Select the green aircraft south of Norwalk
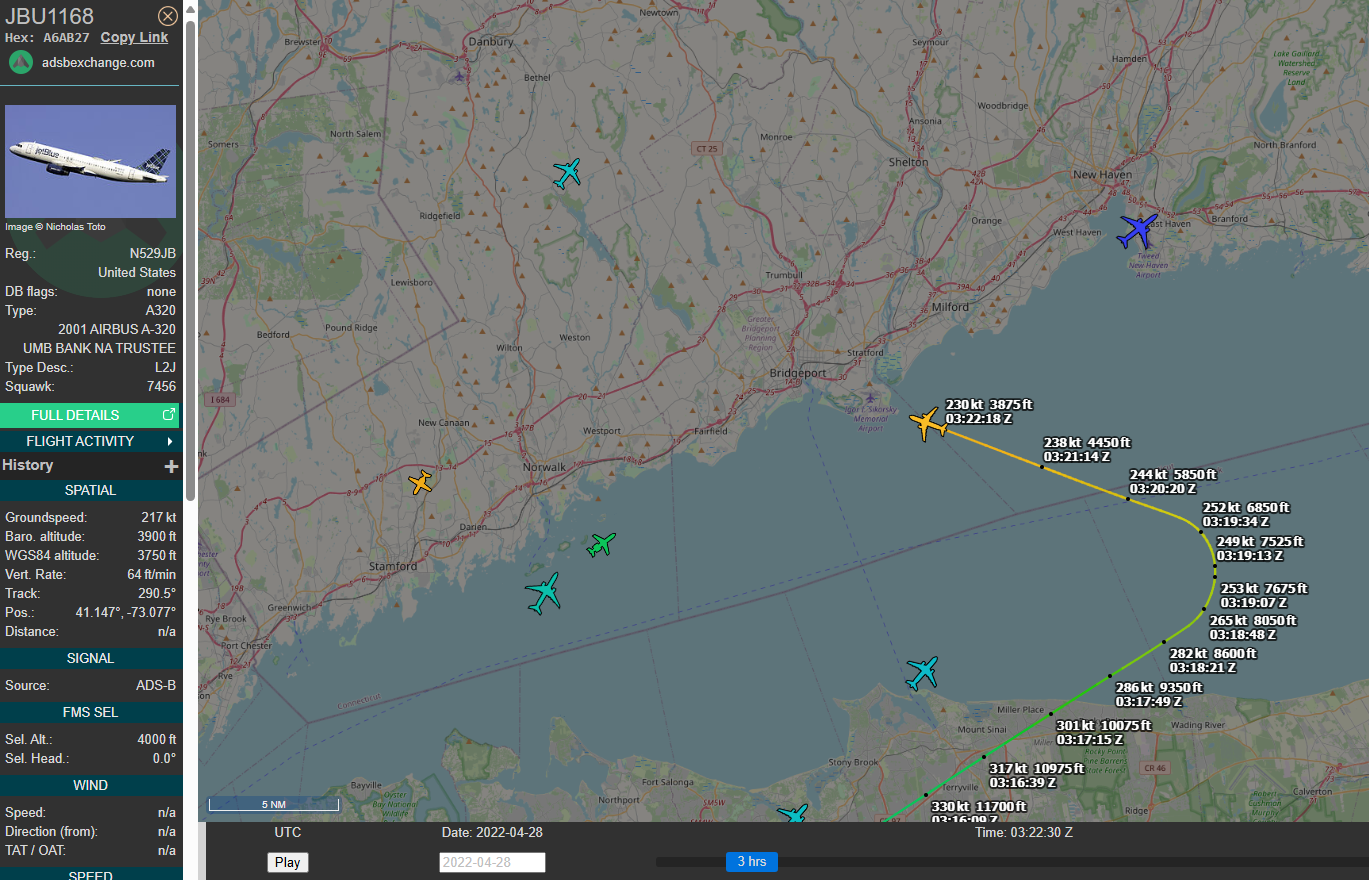 click(x=601, y=544)
